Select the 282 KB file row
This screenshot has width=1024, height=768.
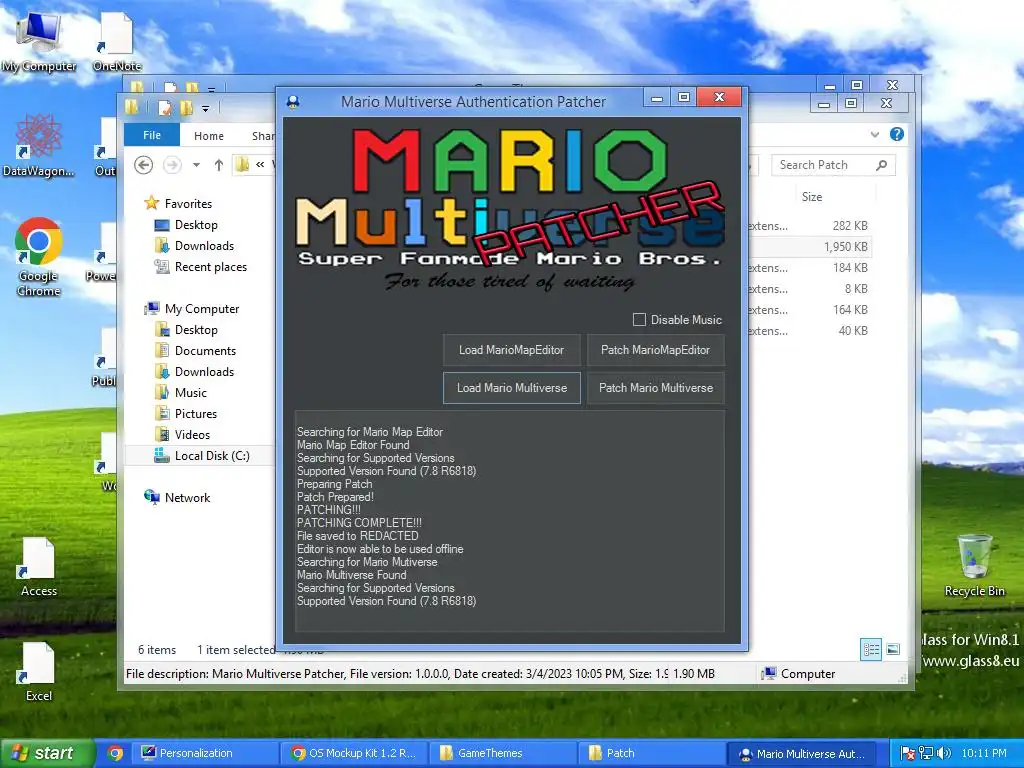tap(808, 226)
